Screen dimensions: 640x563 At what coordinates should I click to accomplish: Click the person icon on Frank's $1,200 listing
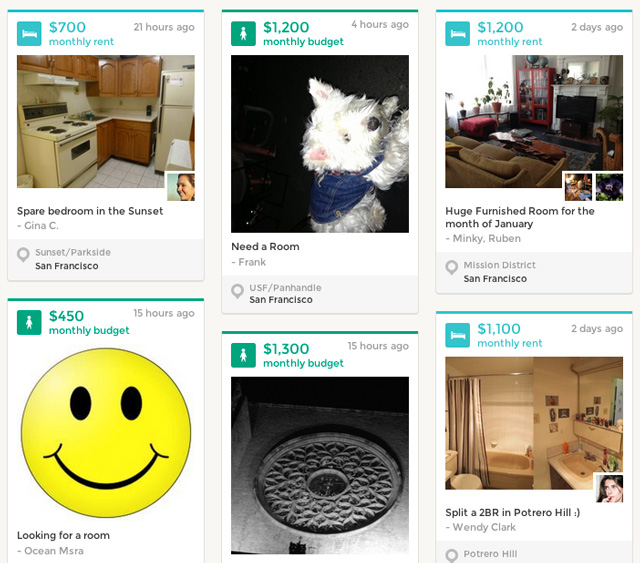click(243, 33)
